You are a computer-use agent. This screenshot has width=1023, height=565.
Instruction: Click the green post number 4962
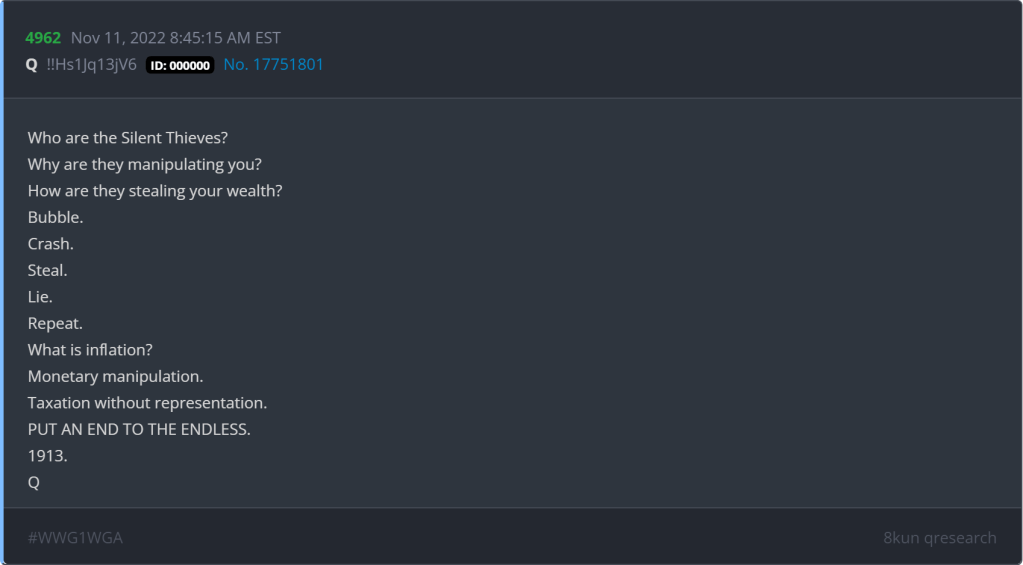(x=43, y=38)
